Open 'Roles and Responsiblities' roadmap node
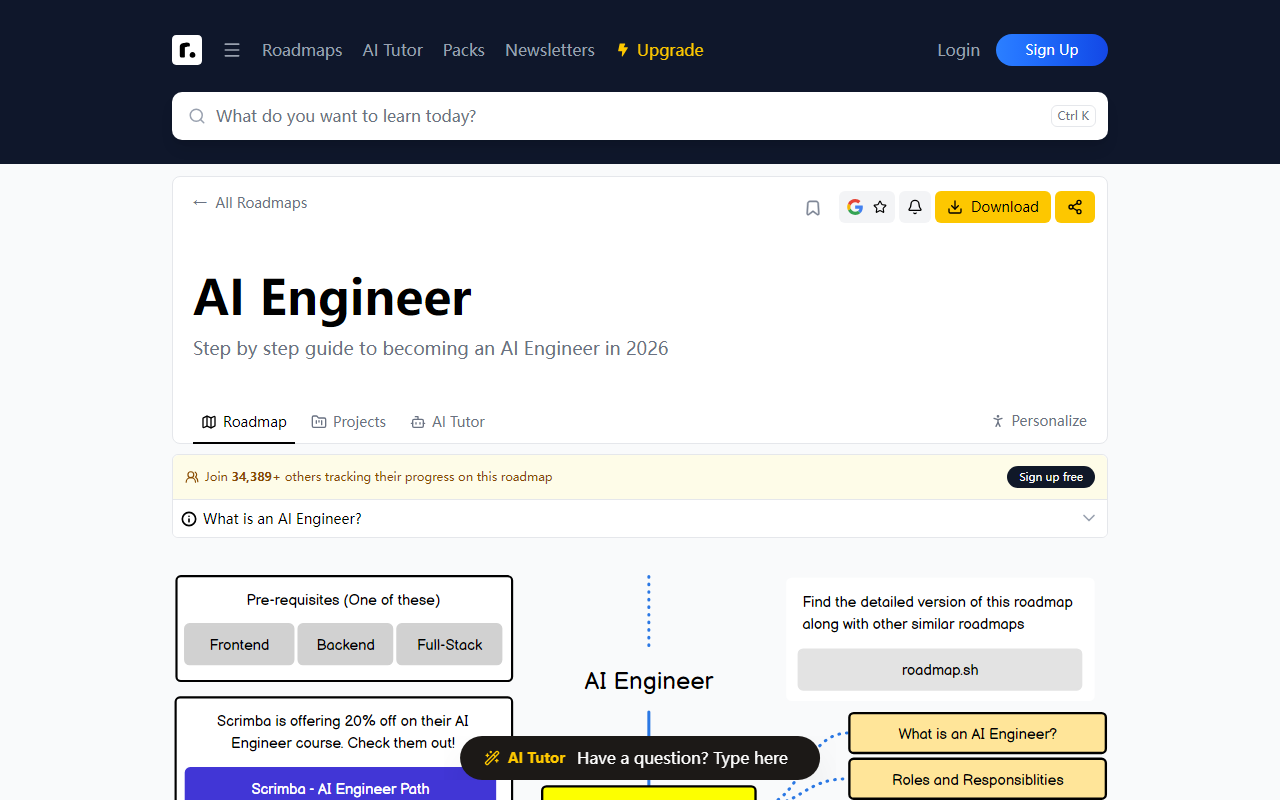Image resolution: width=1280 pixels, height=800 pixels. tap(978, 779)
